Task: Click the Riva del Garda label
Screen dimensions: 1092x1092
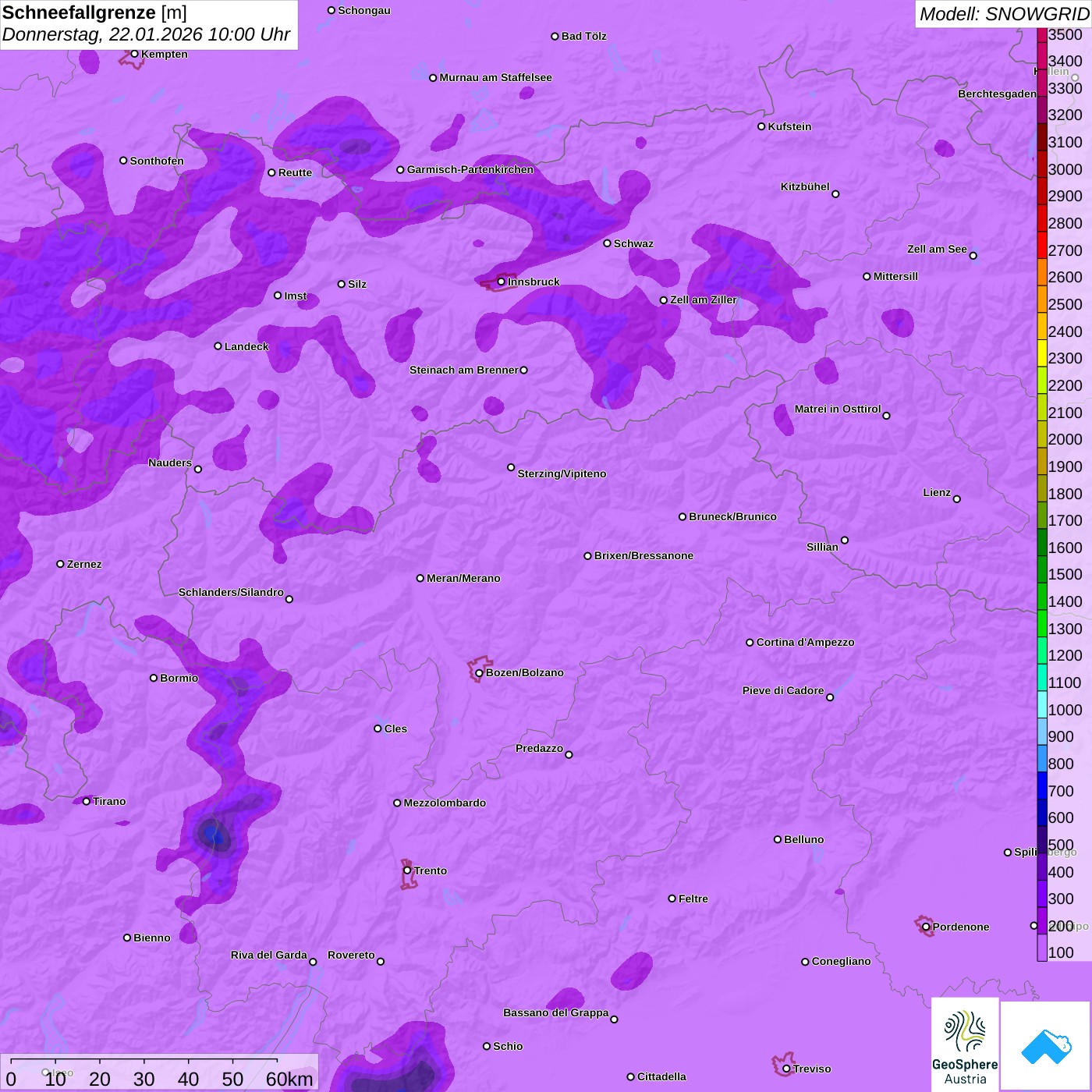Action: click(x=269, y=955)
